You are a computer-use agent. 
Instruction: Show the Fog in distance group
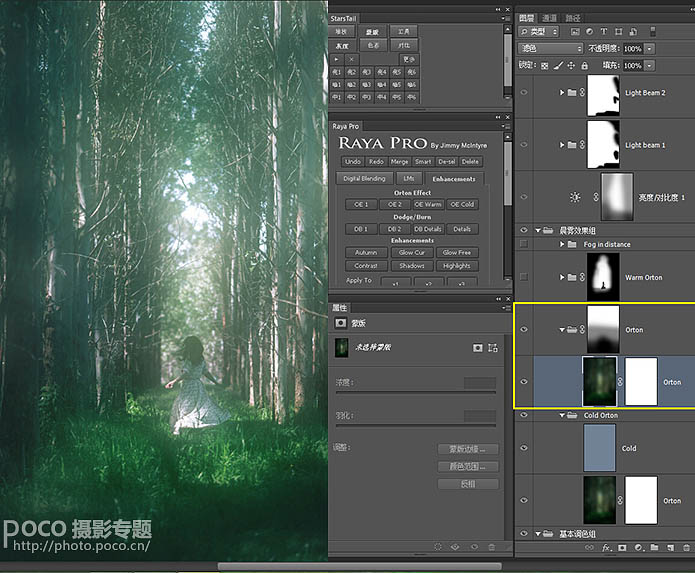pos(524,244)
